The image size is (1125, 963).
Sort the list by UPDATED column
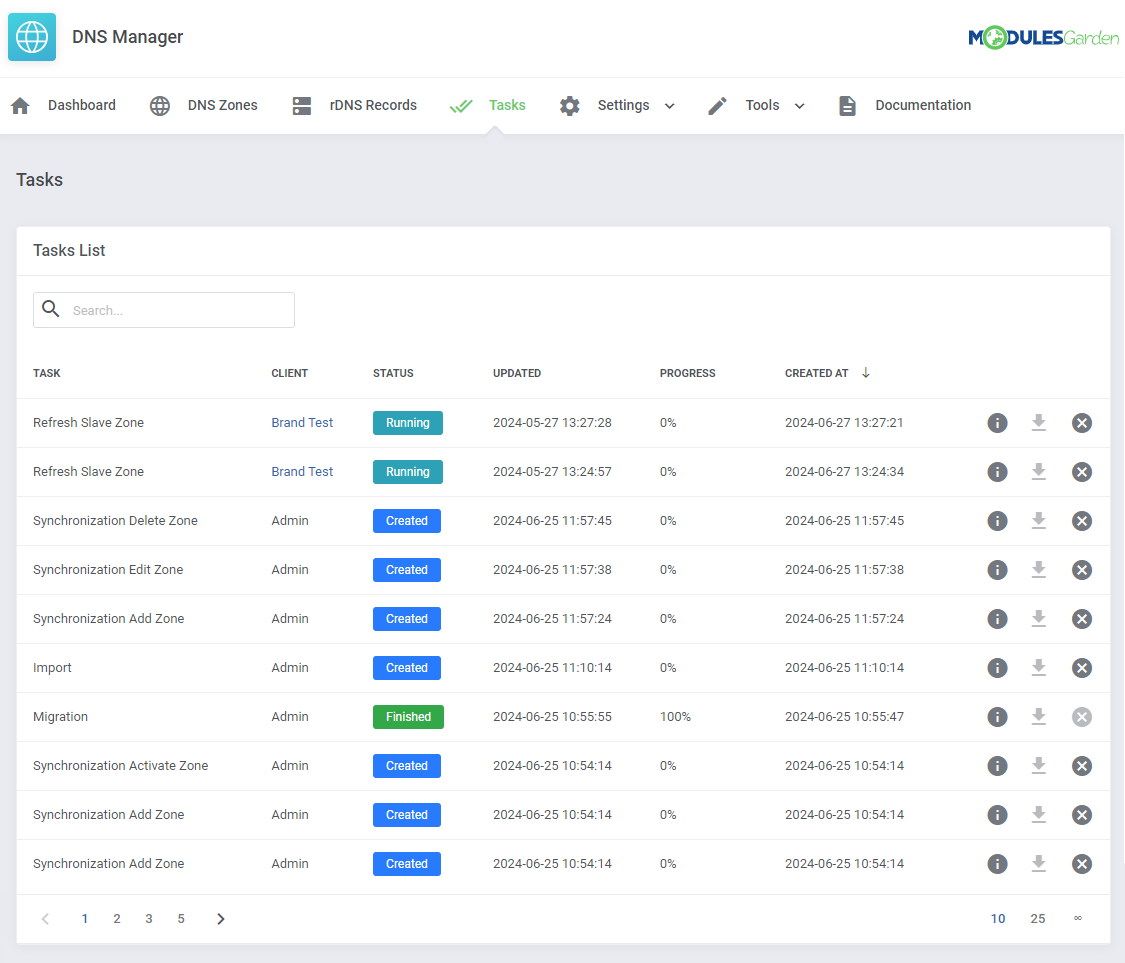point(517,373)
